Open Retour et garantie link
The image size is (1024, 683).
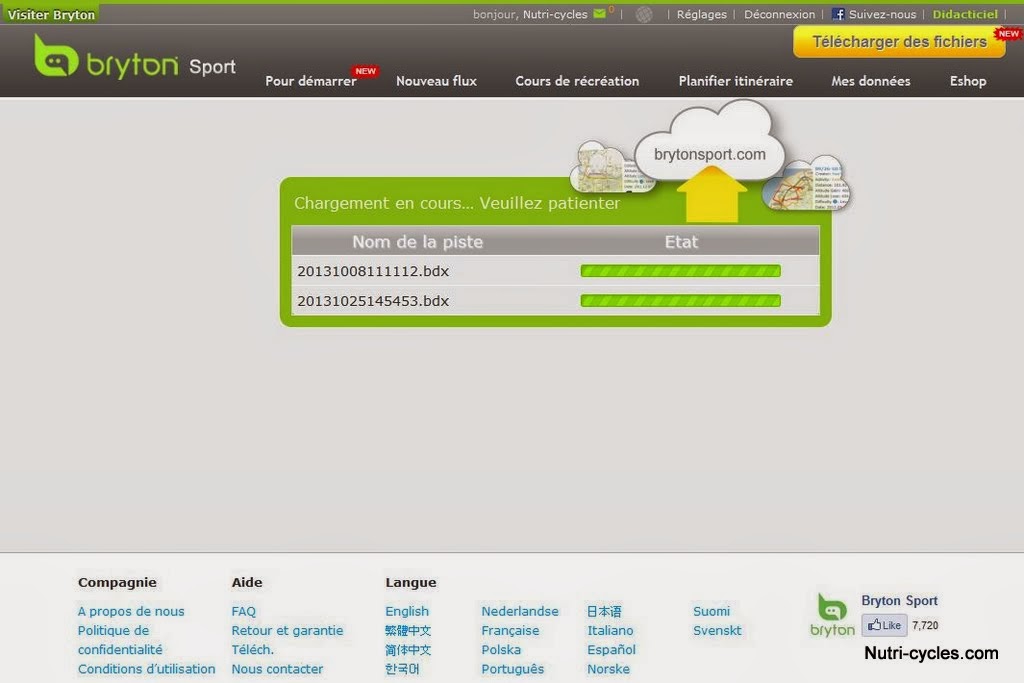coord(287,630)
